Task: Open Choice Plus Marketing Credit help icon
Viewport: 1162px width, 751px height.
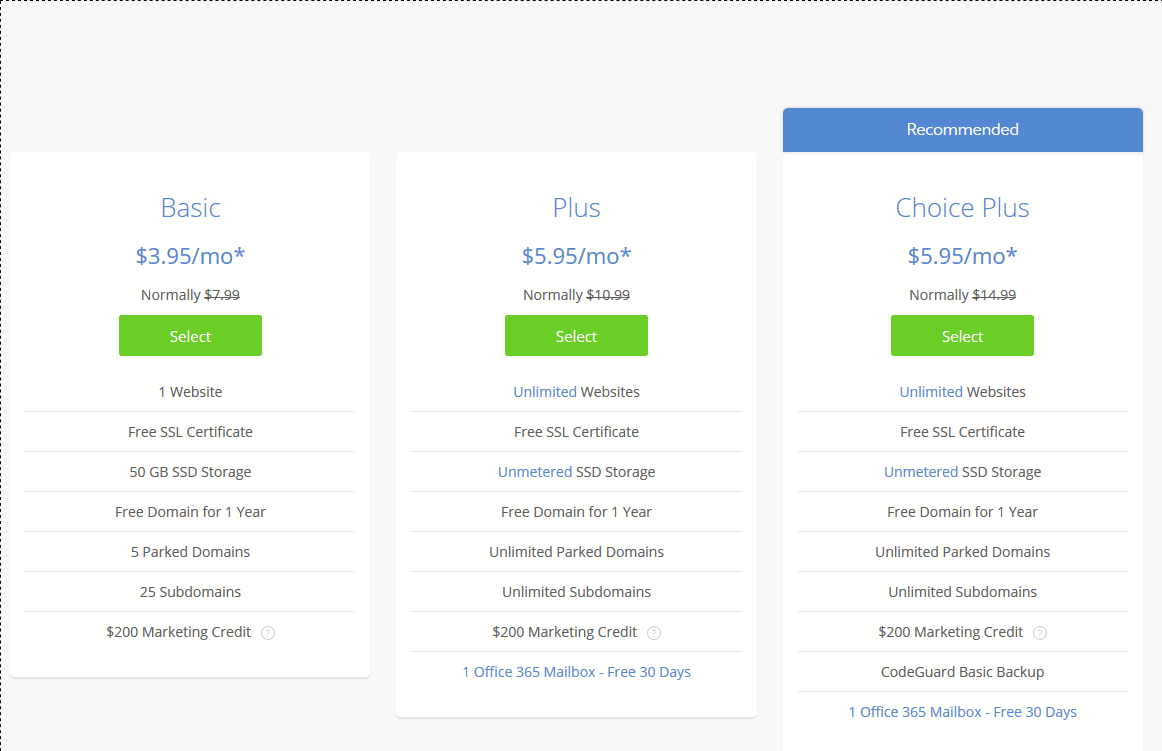Action: click(1040, 633)
